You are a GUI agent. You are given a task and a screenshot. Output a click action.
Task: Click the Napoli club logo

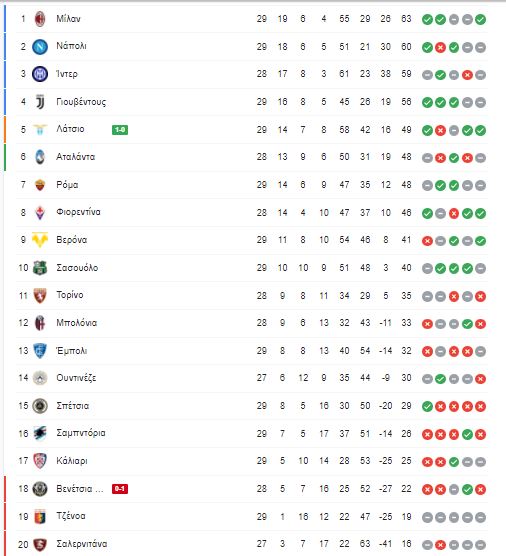tap(40, 46)
